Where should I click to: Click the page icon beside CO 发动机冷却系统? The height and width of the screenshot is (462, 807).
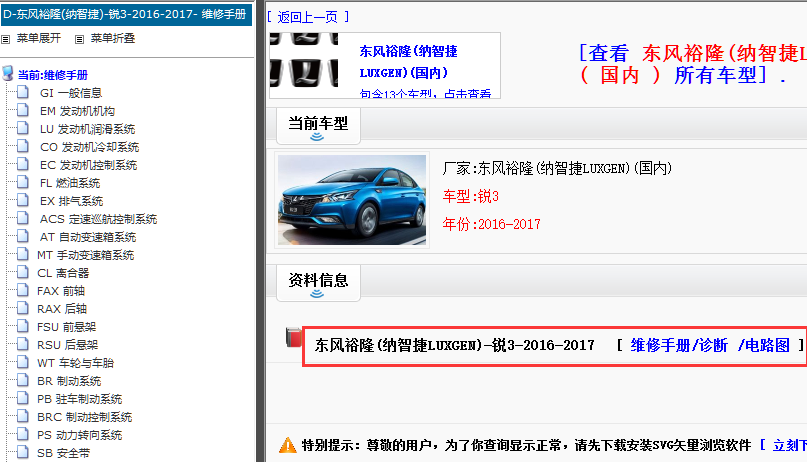(x=23, y=147)
